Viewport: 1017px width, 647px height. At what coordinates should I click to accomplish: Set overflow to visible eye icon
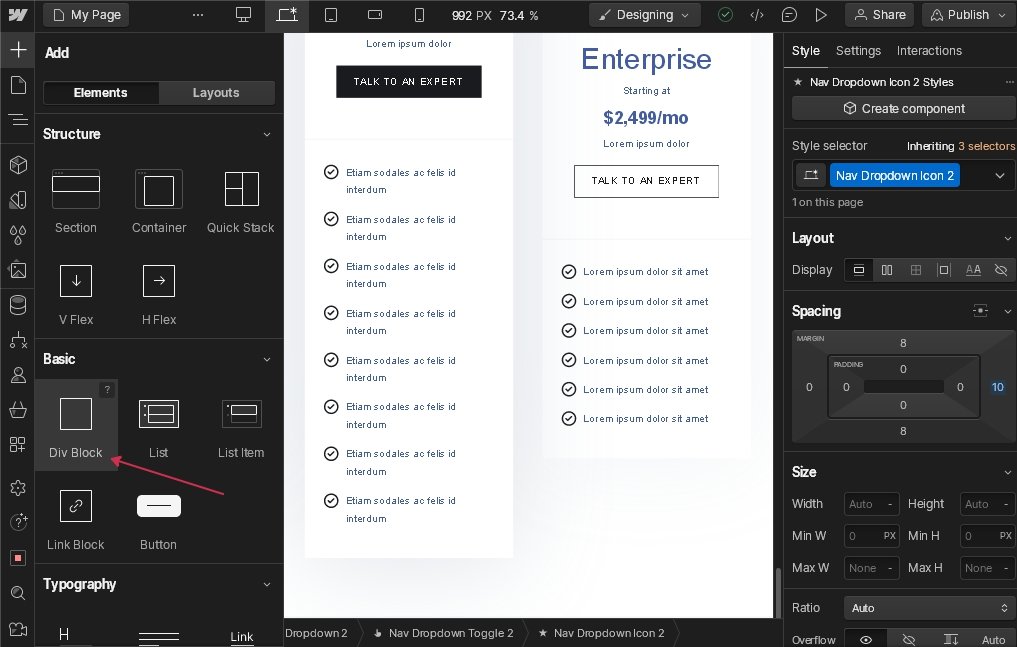(866, 640)
